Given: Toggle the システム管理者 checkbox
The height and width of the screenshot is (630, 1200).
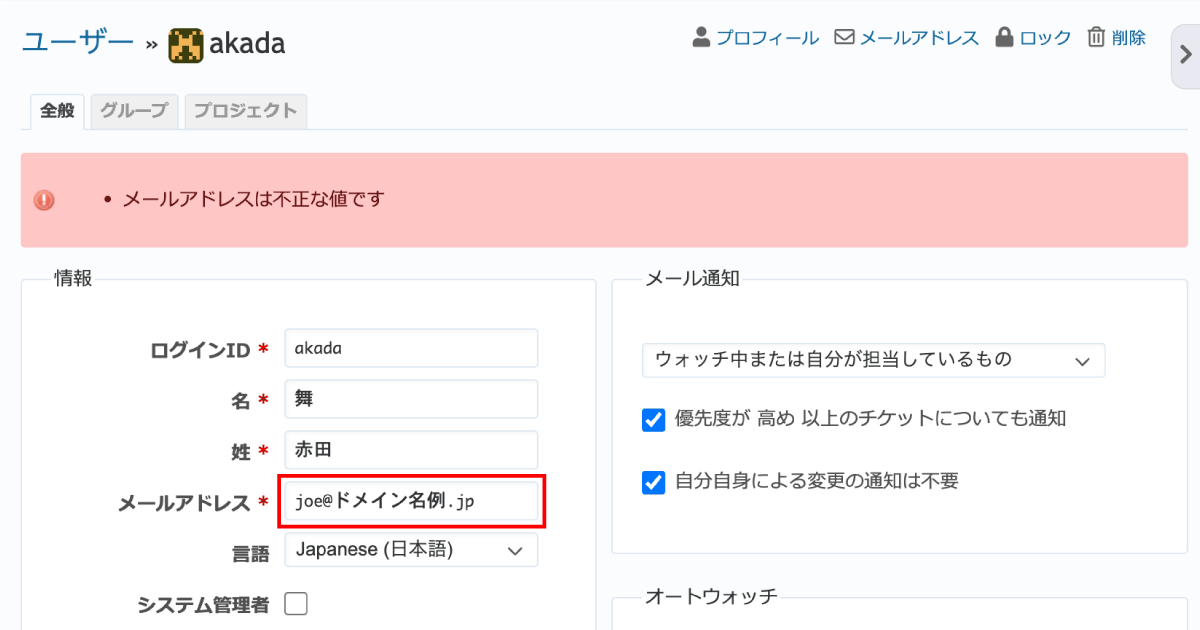Looking at the screenshot, I should click(x=296, y=604).
